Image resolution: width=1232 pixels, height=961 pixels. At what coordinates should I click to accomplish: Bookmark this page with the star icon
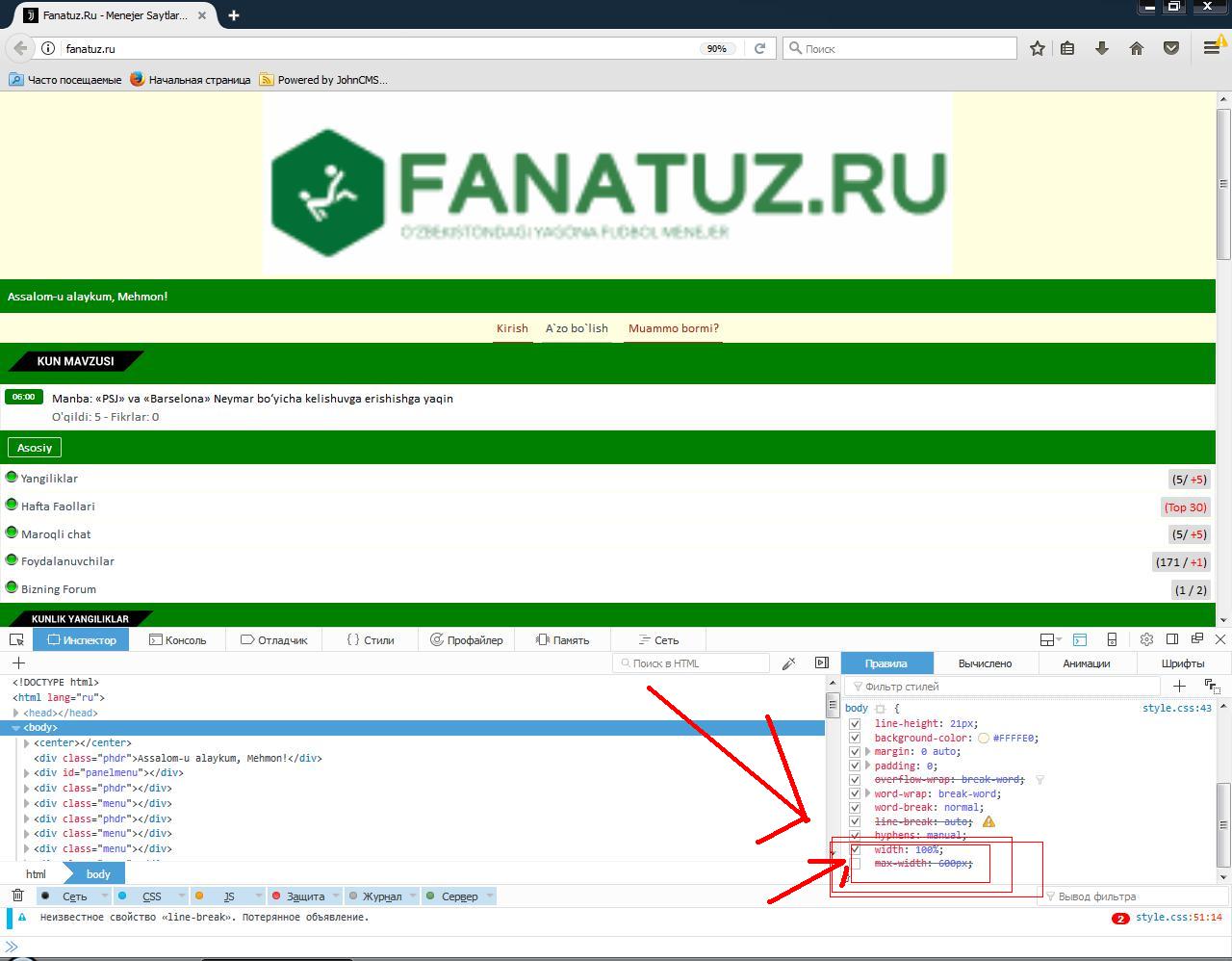pos(1037,48)
